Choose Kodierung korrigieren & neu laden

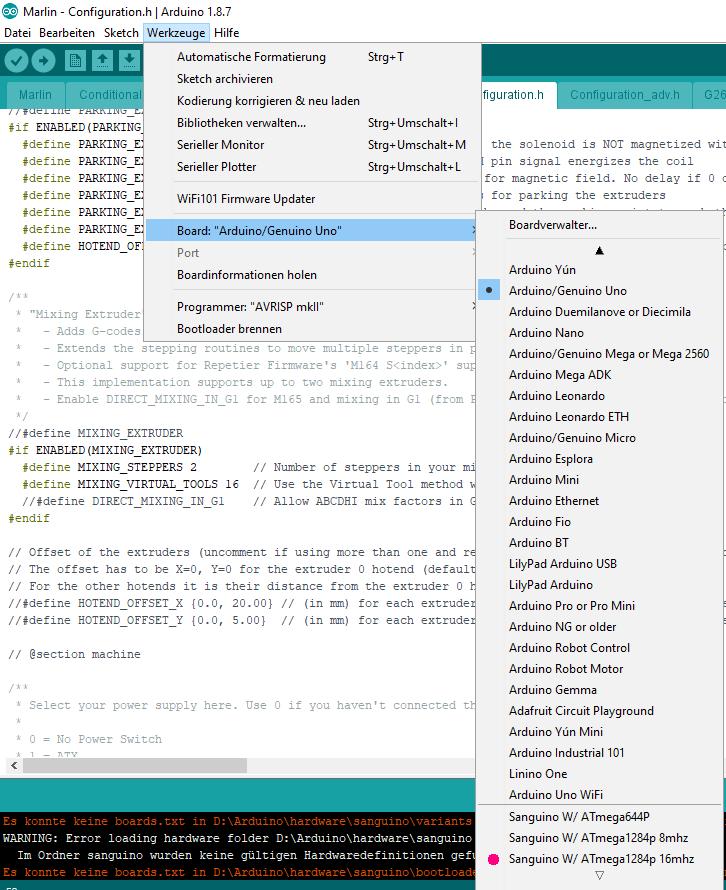click(310, 101)
